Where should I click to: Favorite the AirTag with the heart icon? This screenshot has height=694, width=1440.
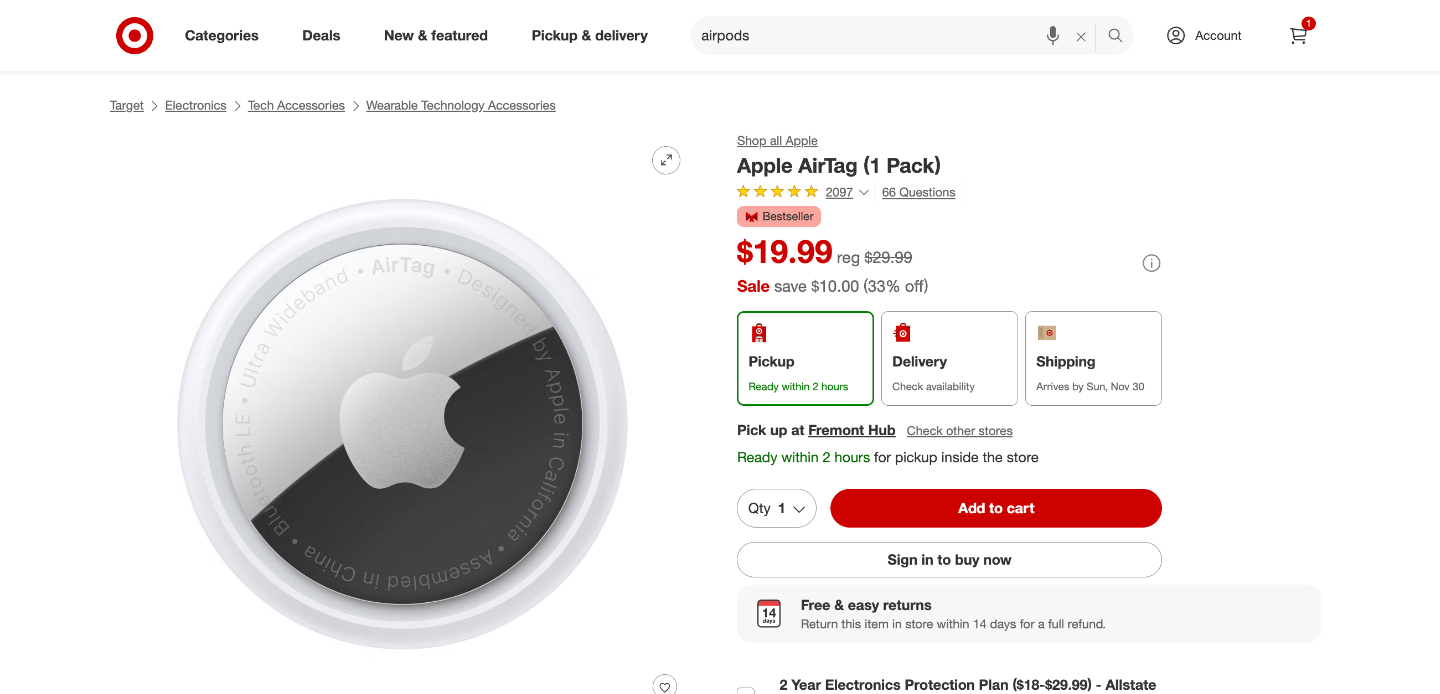[666, 686]
